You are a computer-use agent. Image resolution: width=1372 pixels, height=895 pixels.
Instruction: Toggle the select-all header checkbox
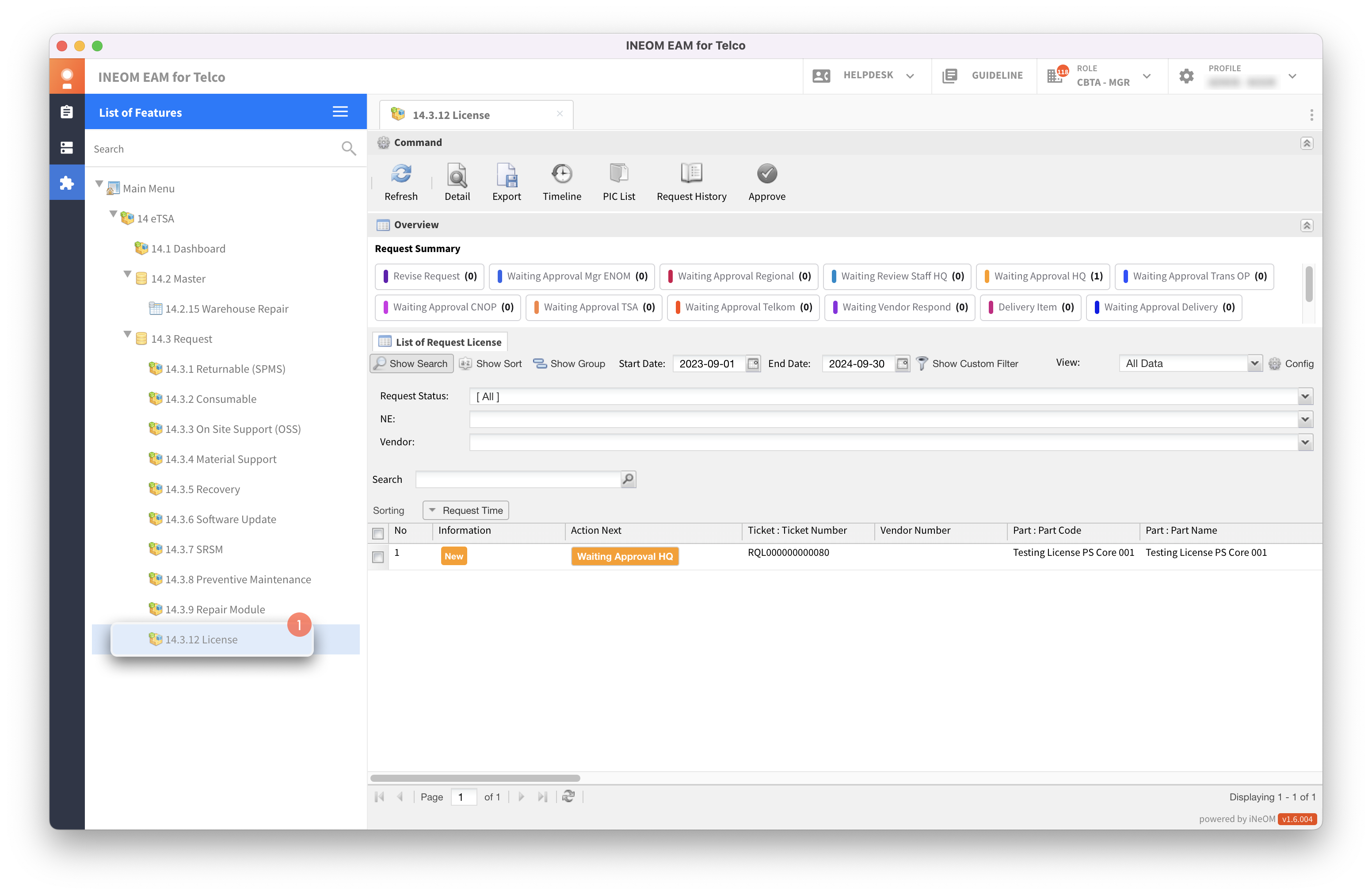(x=378, y=532)
